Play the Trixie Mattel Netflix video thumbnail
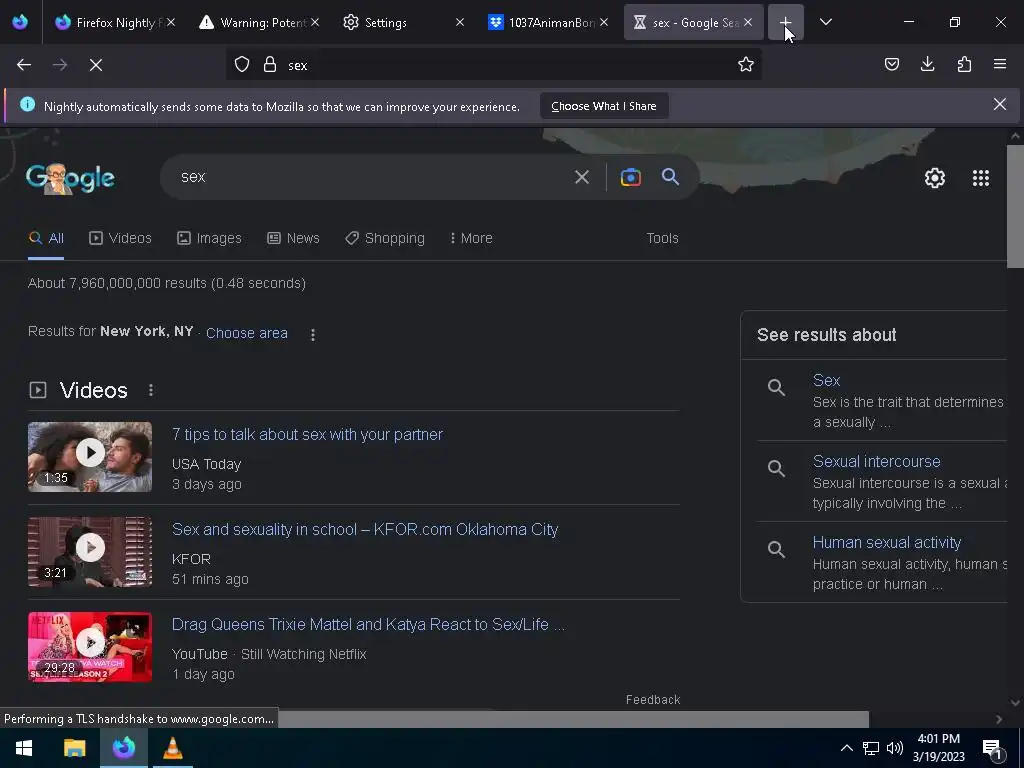1024x768 pixels. pyautogui.click(x=90, y=647)
